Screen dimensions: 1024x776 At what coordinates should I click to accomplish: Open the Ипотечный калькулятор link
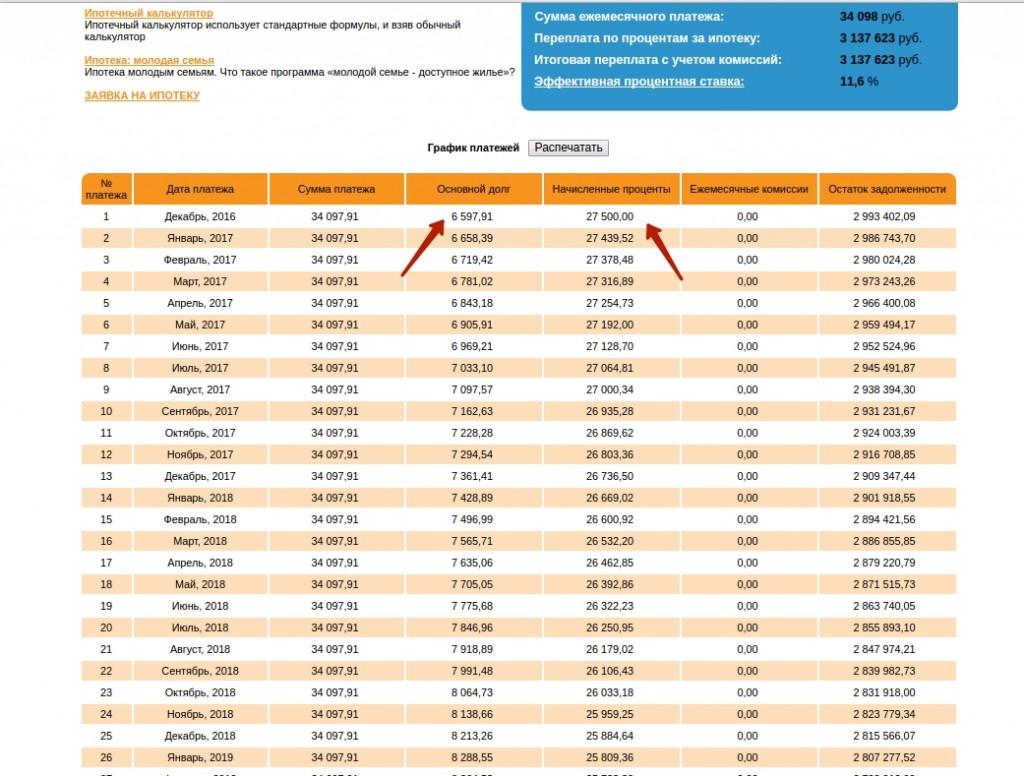click(x=148, y=13)
